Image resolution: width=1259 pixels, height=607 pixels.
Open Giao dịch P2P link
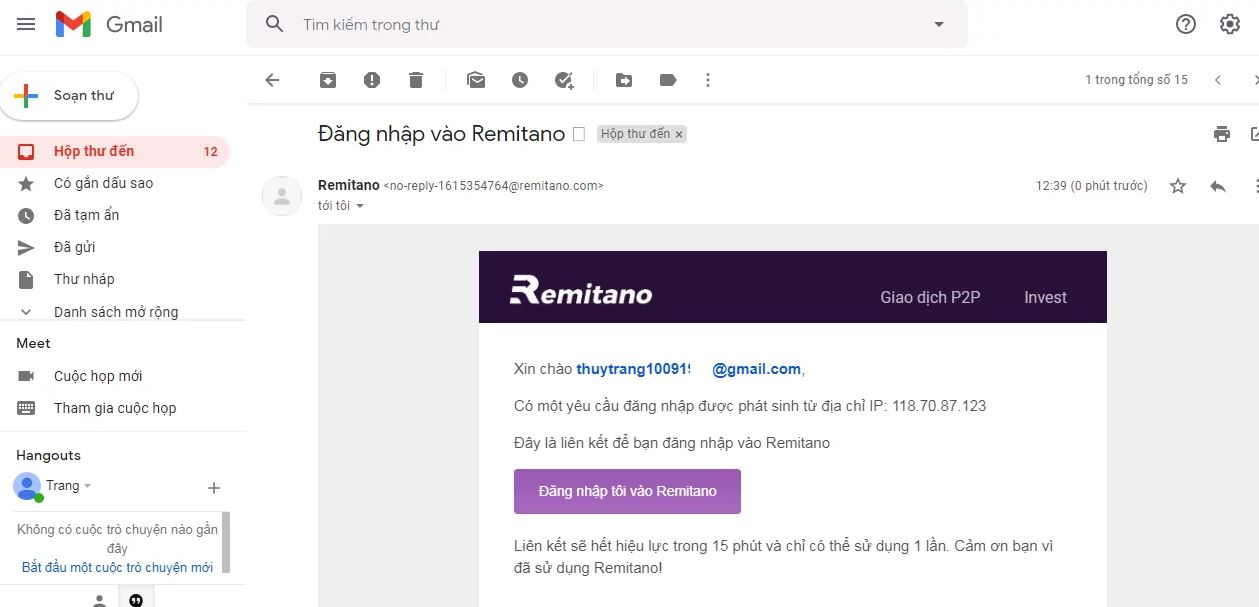(x=930, y=297)
